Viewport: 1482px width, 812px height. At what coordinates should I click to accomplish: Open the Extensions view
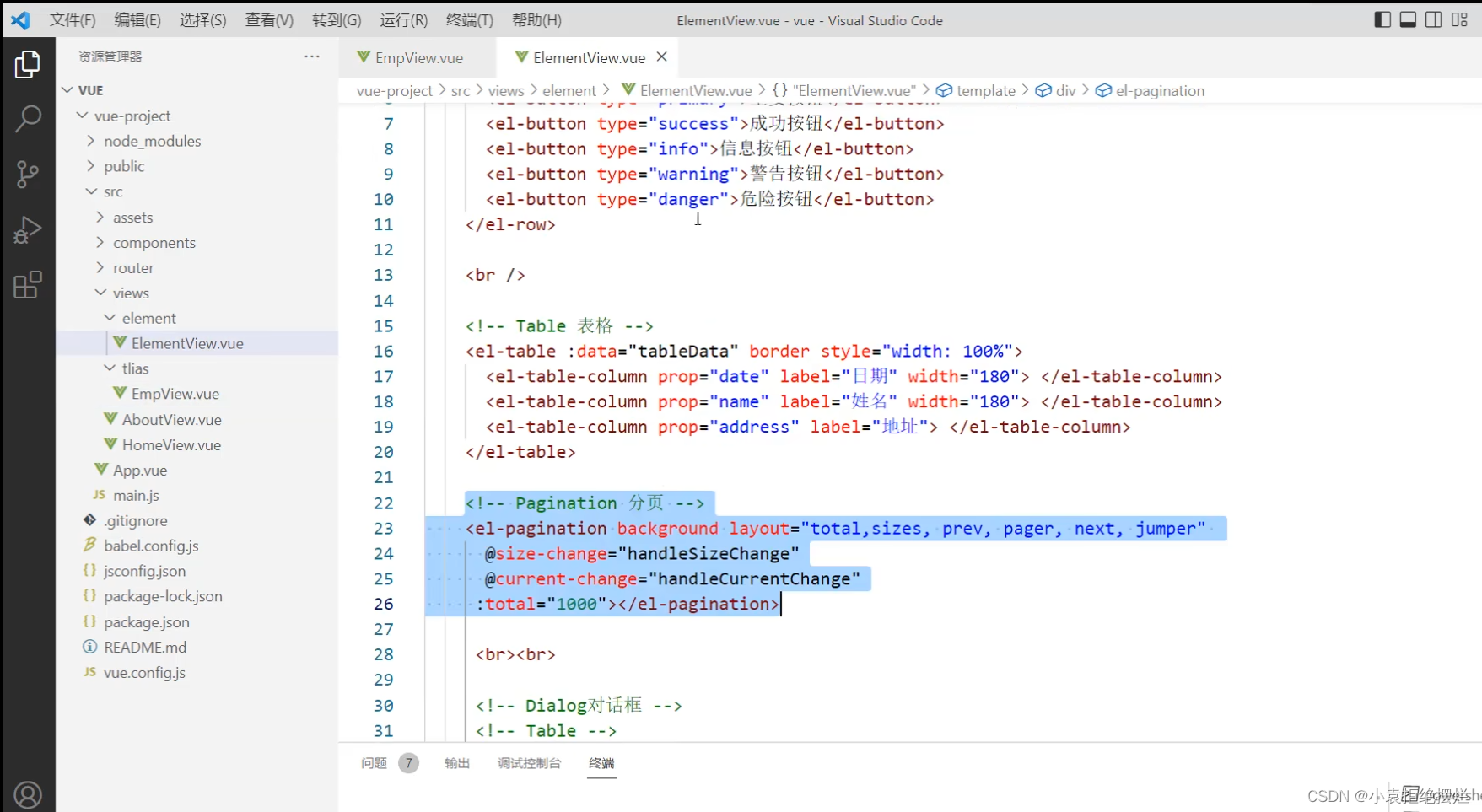point(27,285)
